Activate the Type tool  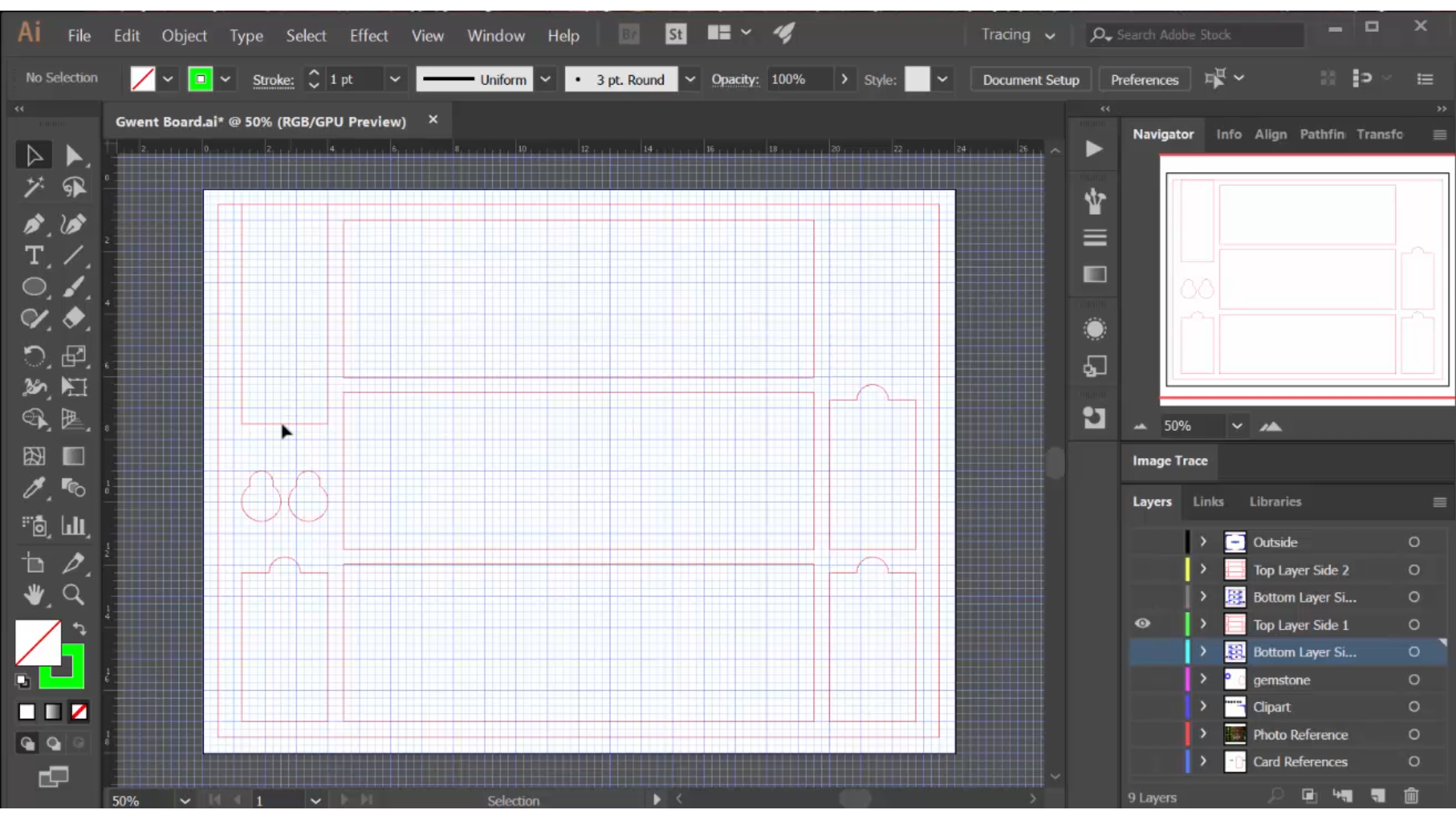[x=34, y=256]
